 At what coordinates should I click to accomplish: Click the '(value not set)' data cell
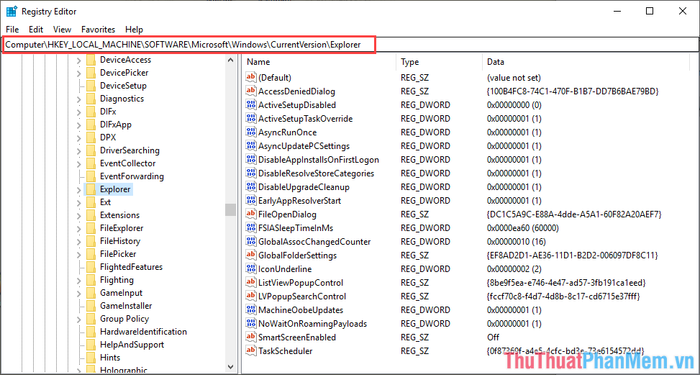tap(514, 78)
